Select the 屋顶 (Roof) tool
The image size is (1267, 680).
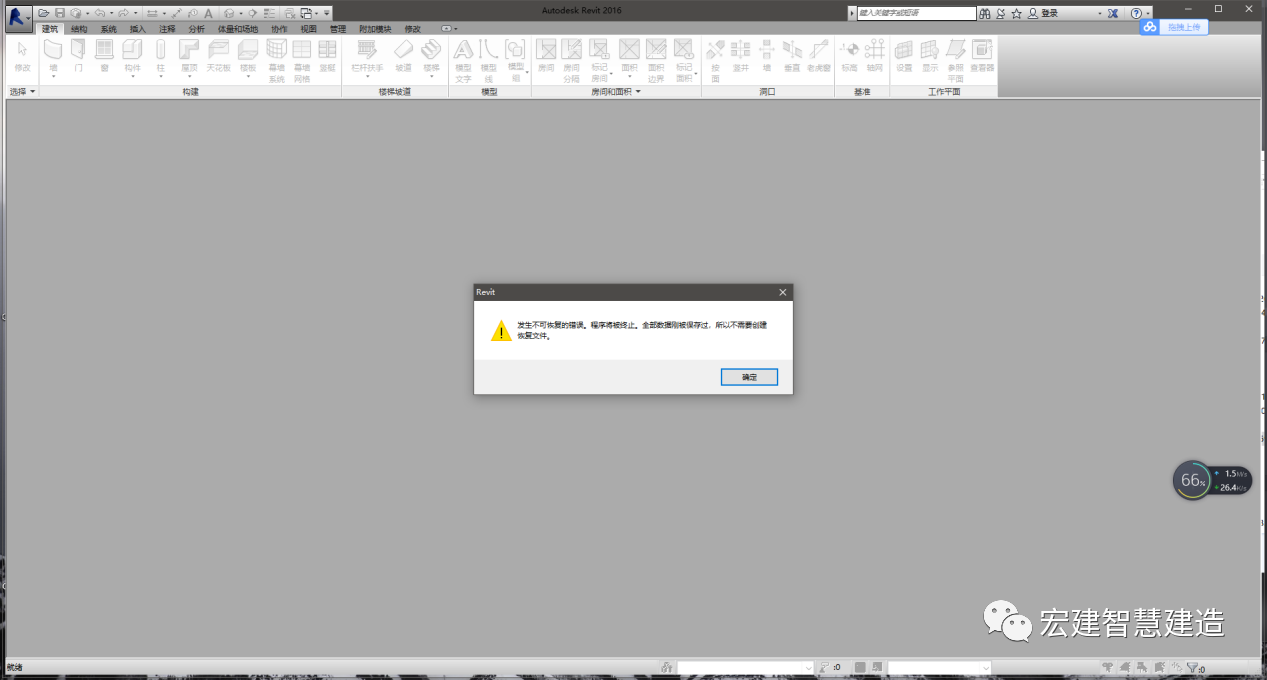[189, 55]
